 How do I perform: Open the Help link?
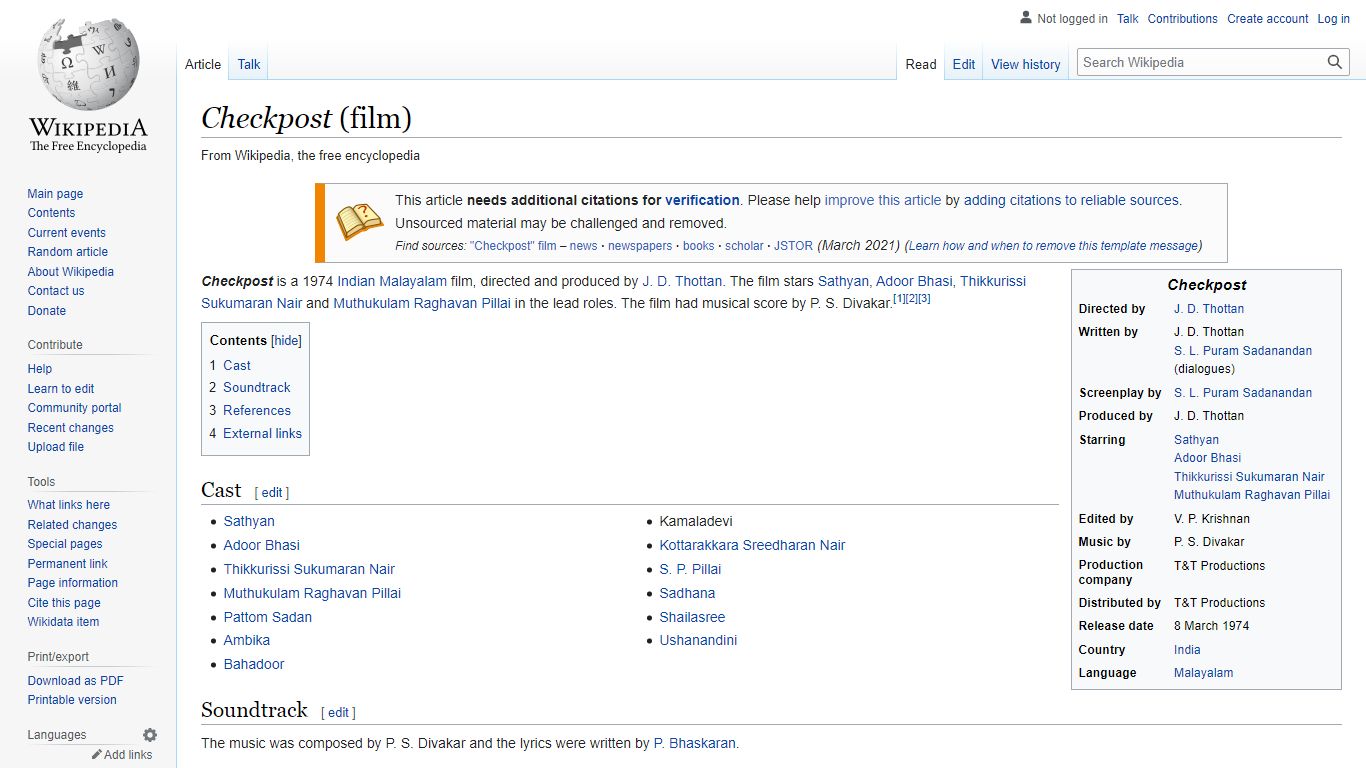[40, 369]
